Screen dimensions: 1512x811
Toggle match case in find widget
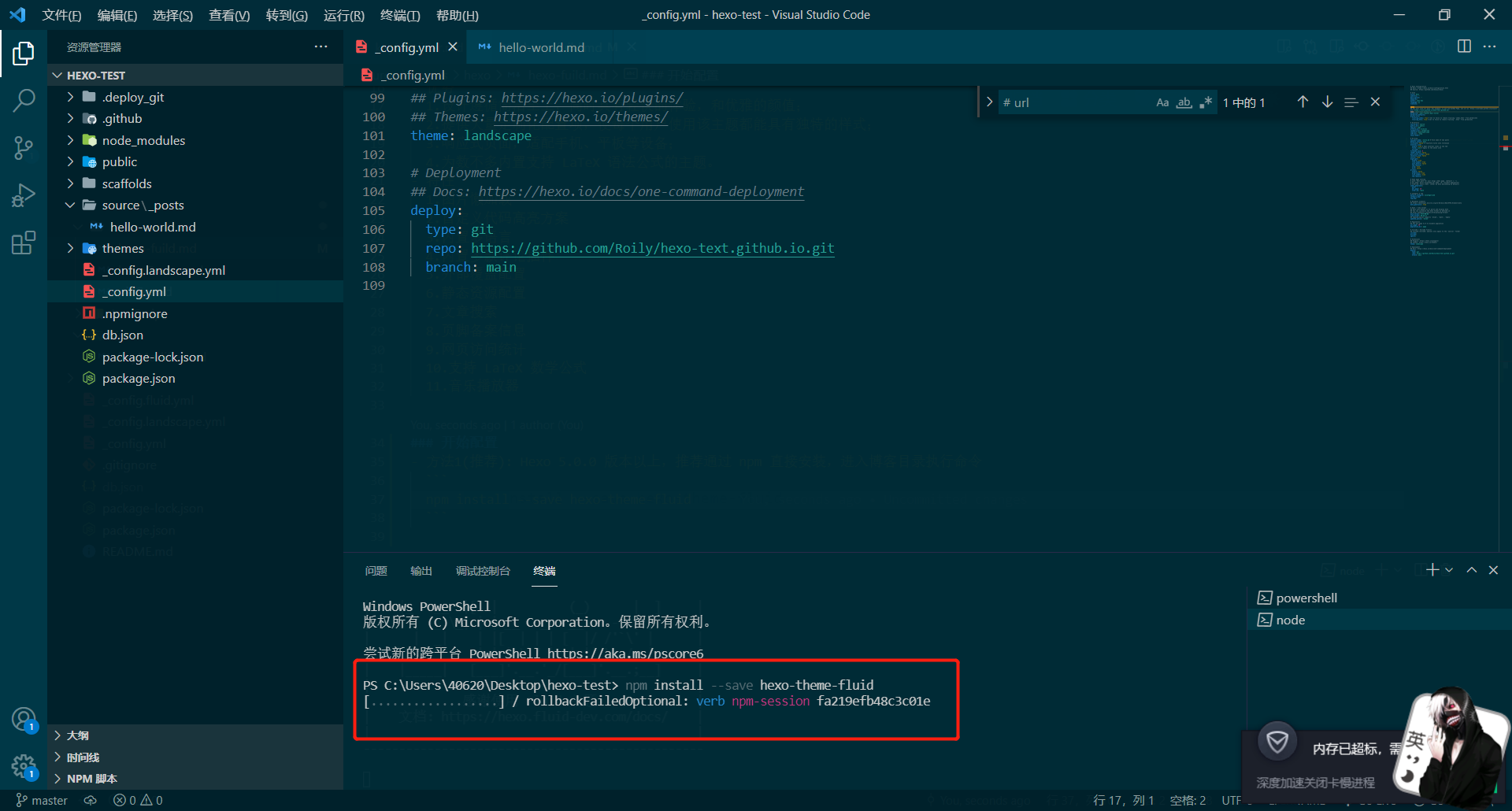coord(1162,102)
